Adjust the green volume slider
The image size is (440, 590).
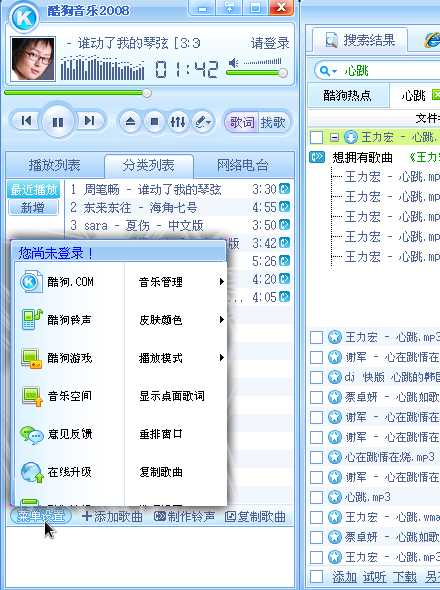[x=257, y=73]
